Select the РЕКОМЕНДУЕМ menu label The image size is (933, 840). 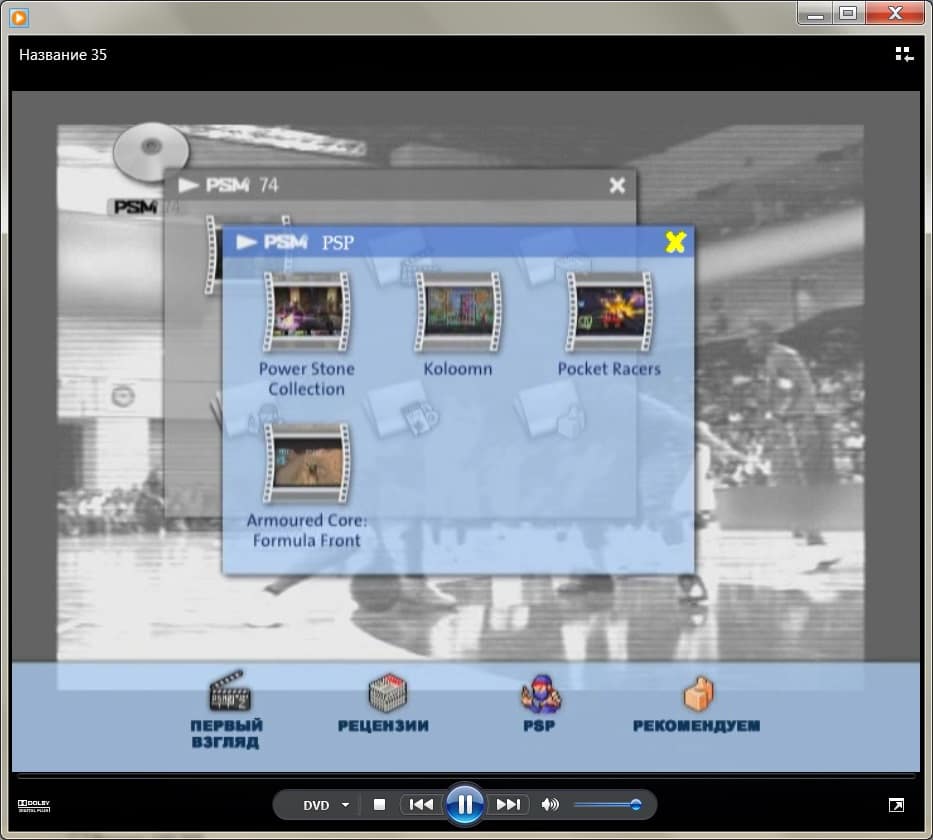pos(696,726)
